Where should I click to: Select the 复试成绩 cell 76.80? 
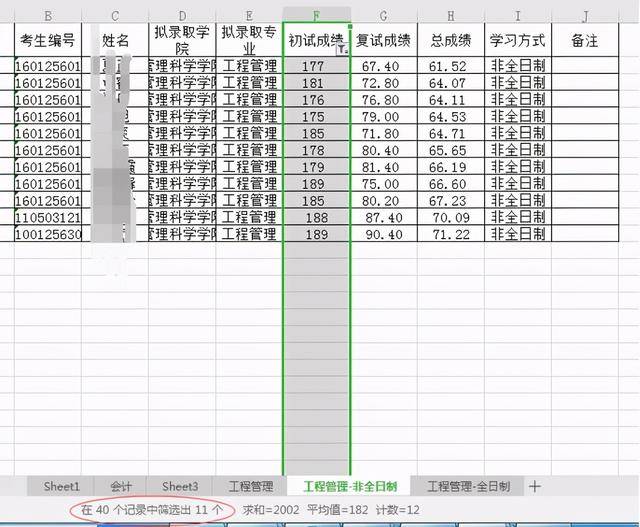tap(384, 99)
